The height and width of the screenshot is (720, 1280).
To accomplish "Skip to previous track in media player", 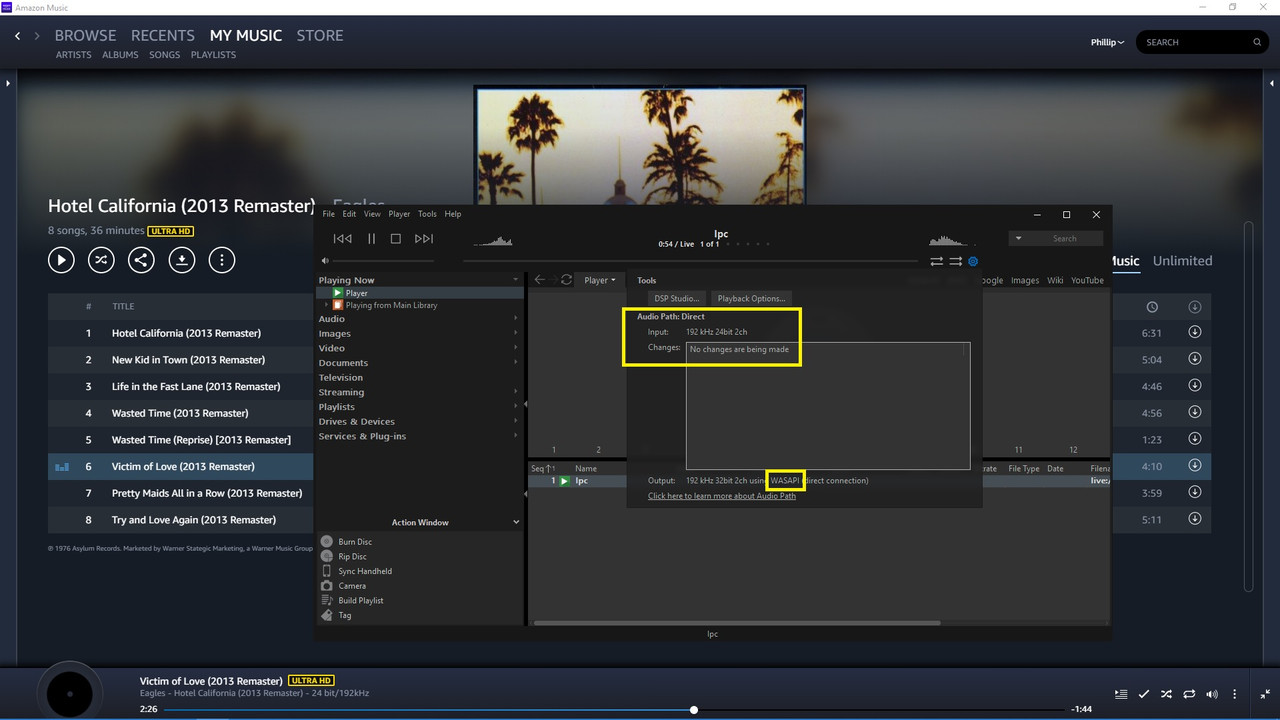I will [342, 239].
